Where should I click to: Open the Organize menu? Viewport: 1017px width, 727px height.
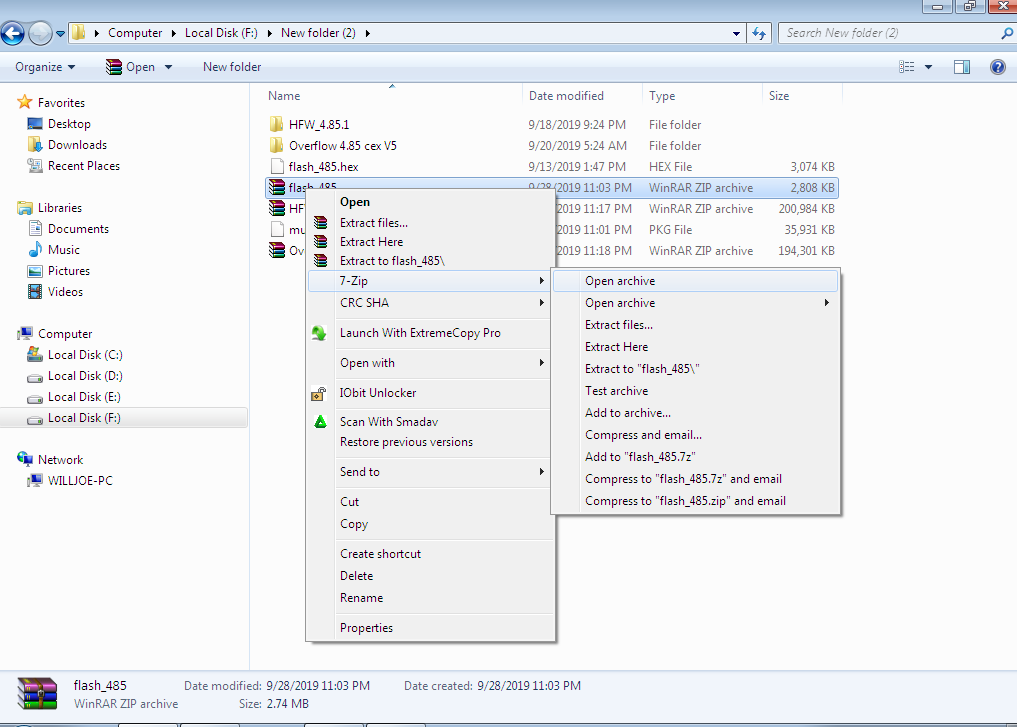tap(45, 67)
